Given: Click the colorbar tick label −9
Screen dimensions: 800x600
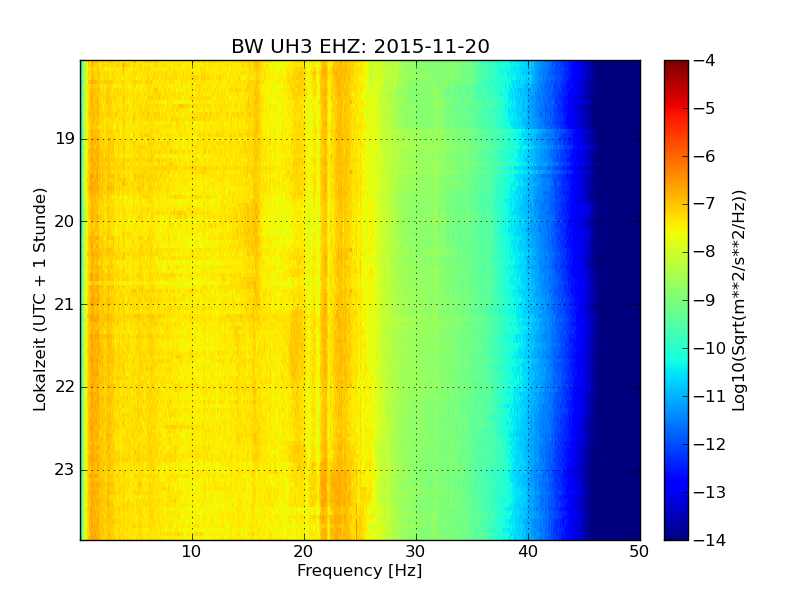Looking at the screenshot, I should [705, 300].
